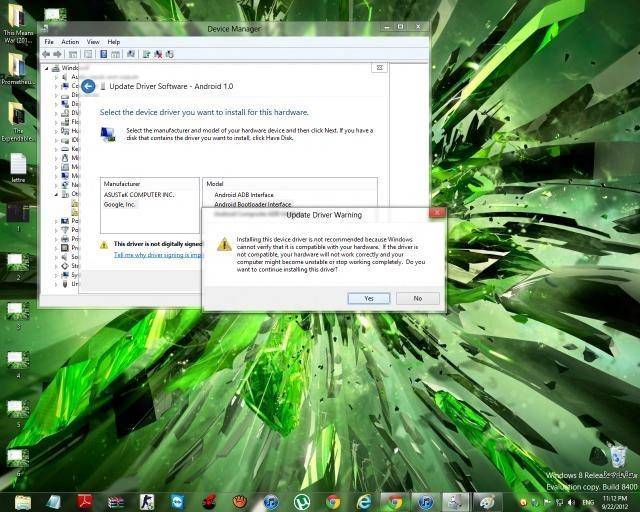This screenshot has height=512, width=640.
Task: Expand the Keyboards (Ke) tree node
Action: [56, 149]
